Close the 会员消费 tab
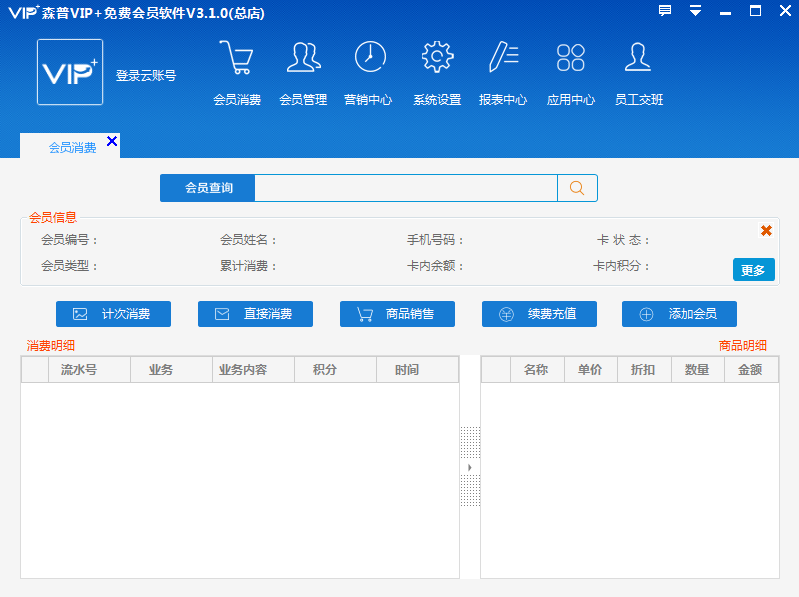 (112, 142)
